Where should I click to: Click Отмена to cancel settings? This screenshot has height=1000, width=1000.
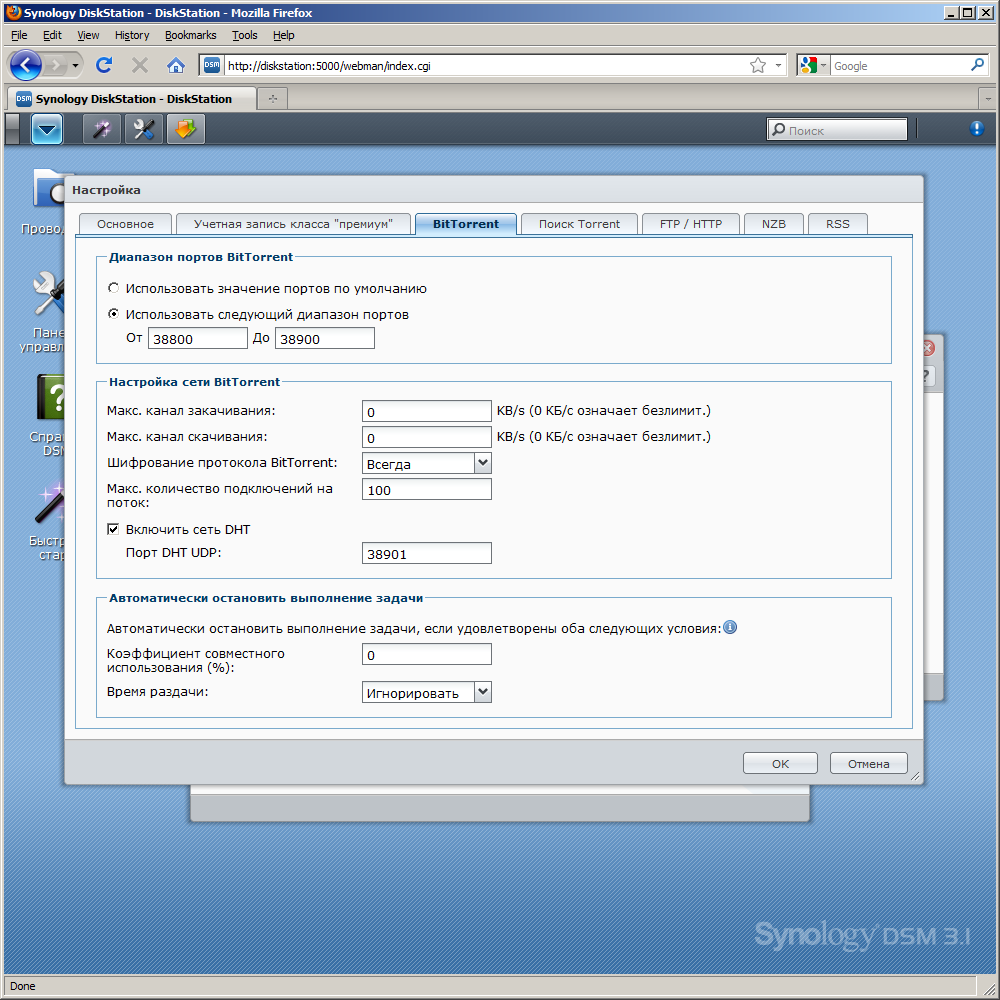coord(868,763)
